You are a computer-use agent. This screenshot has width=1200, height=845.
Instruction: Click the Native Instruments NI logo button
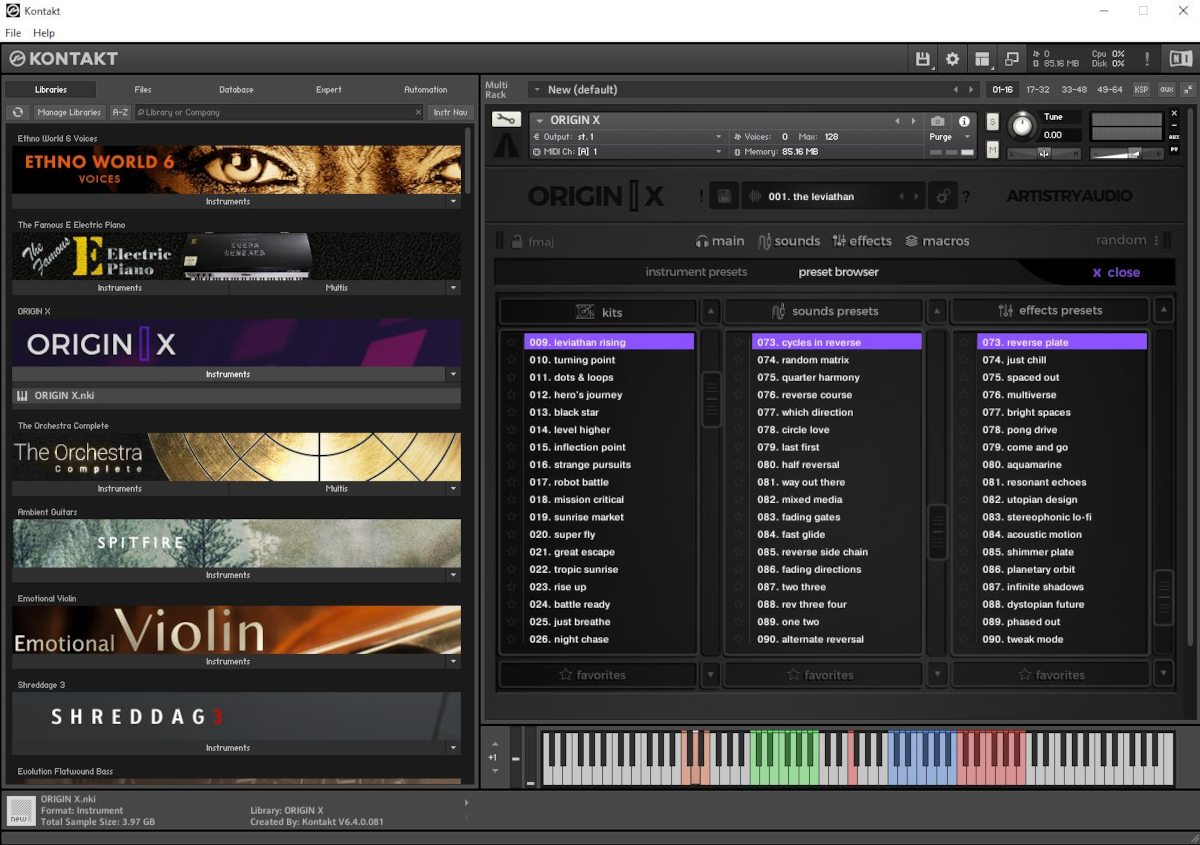(1180, 59)
